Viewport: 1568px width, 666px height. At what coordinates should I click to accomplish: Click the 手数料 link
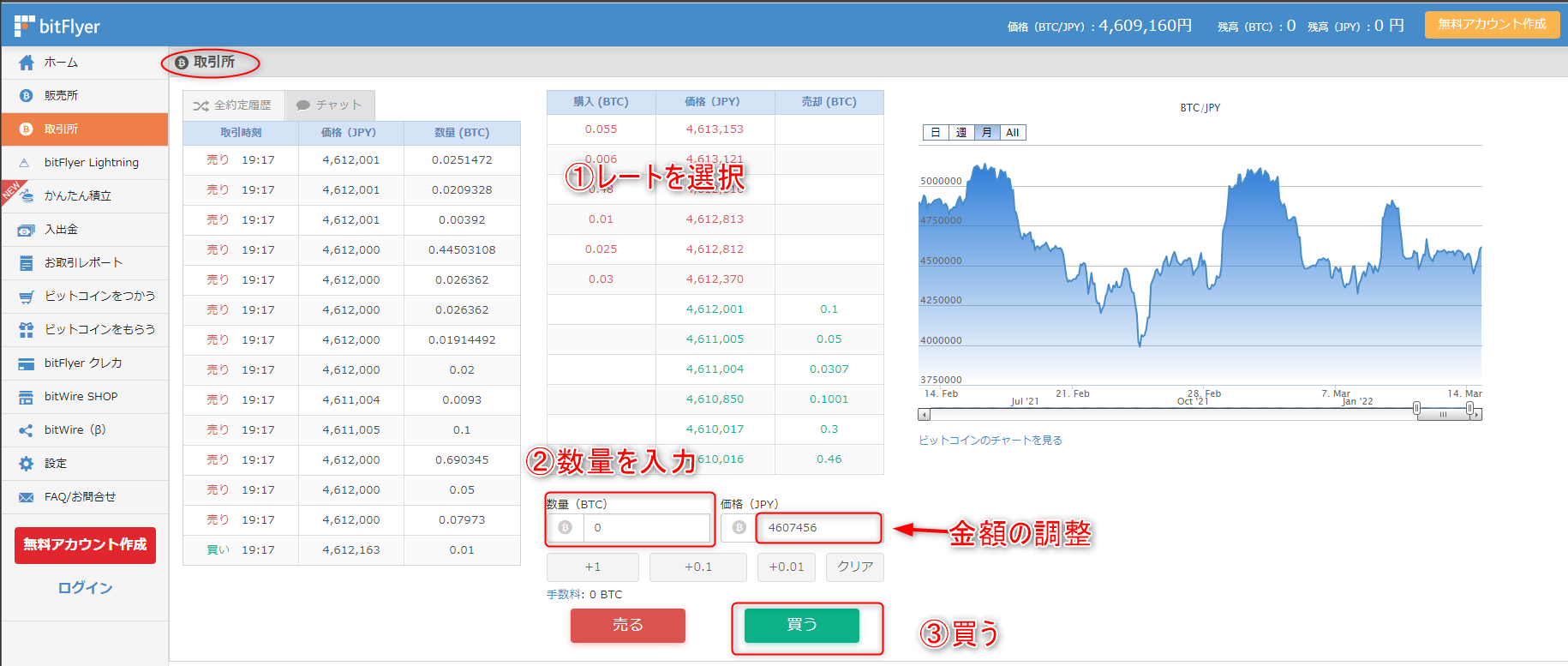(564, 595)
